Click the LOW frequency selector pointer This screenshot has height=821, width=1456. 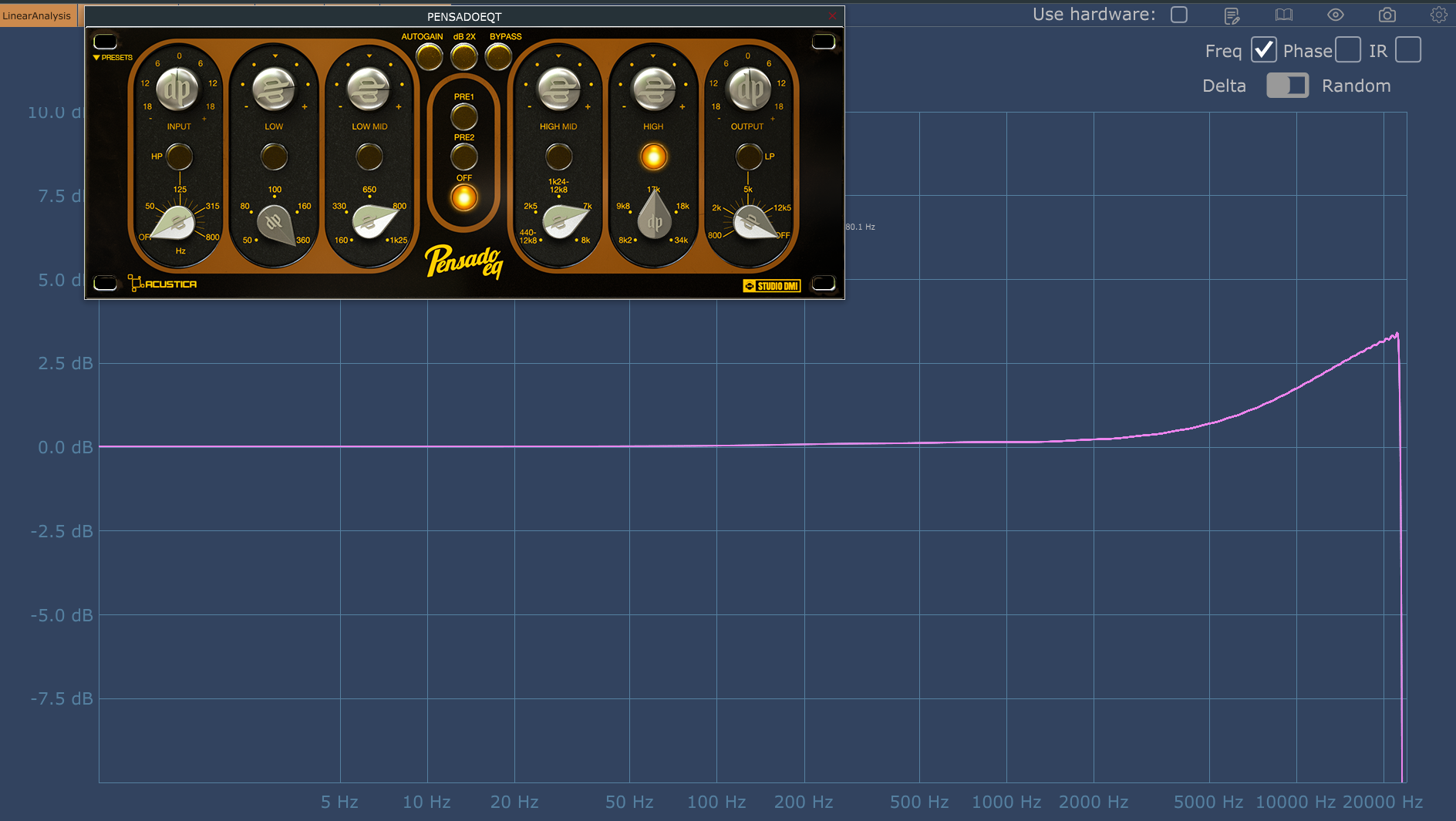pyautogui.click(x=276, y=225)
